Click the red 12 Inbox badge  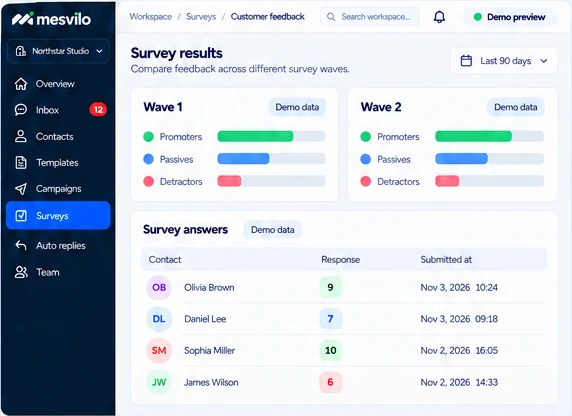[x=98, y=109]
